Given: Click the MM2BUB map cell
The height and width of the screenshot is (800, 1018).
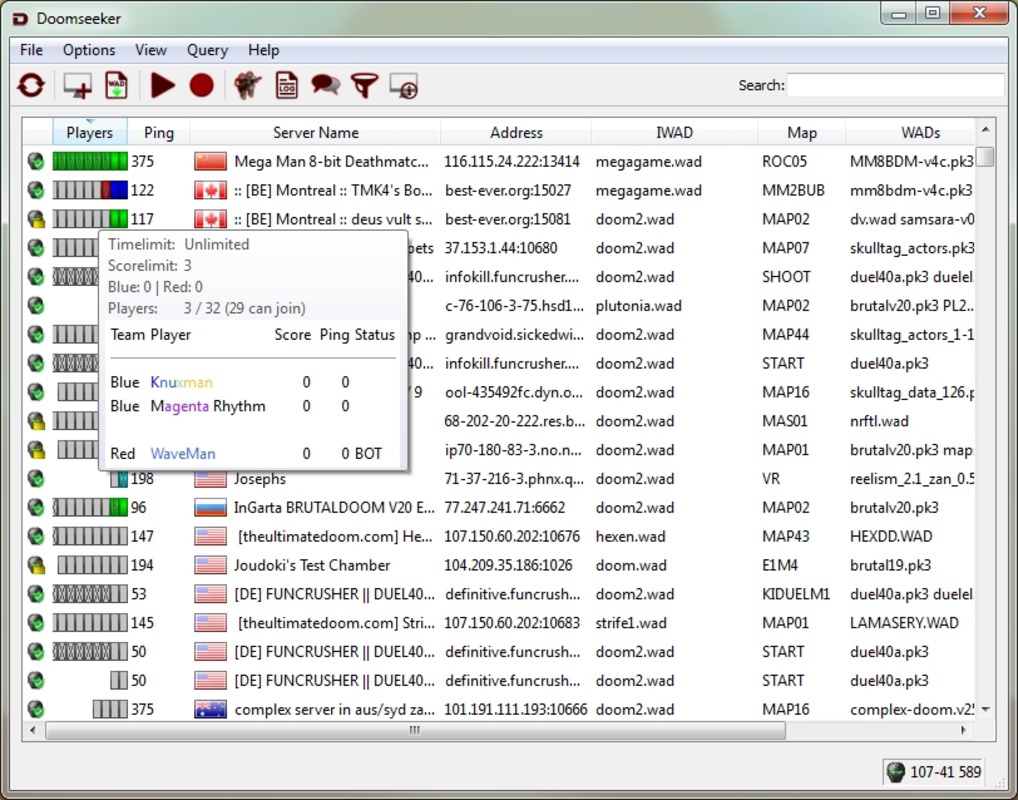Looking at the screenshot, I should [793, 190].
